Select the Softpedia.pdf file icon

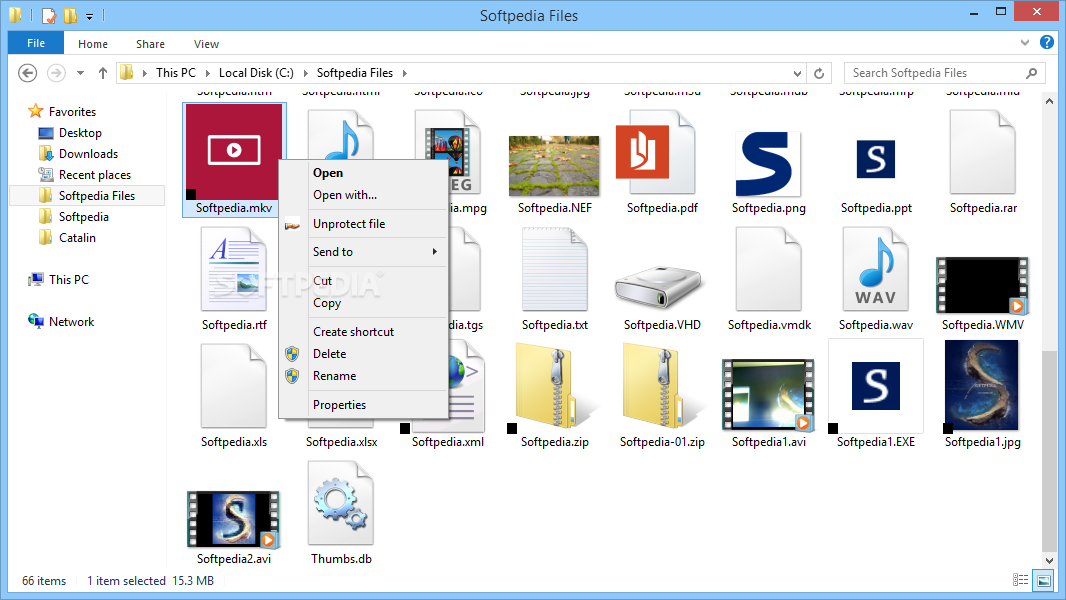655,152
